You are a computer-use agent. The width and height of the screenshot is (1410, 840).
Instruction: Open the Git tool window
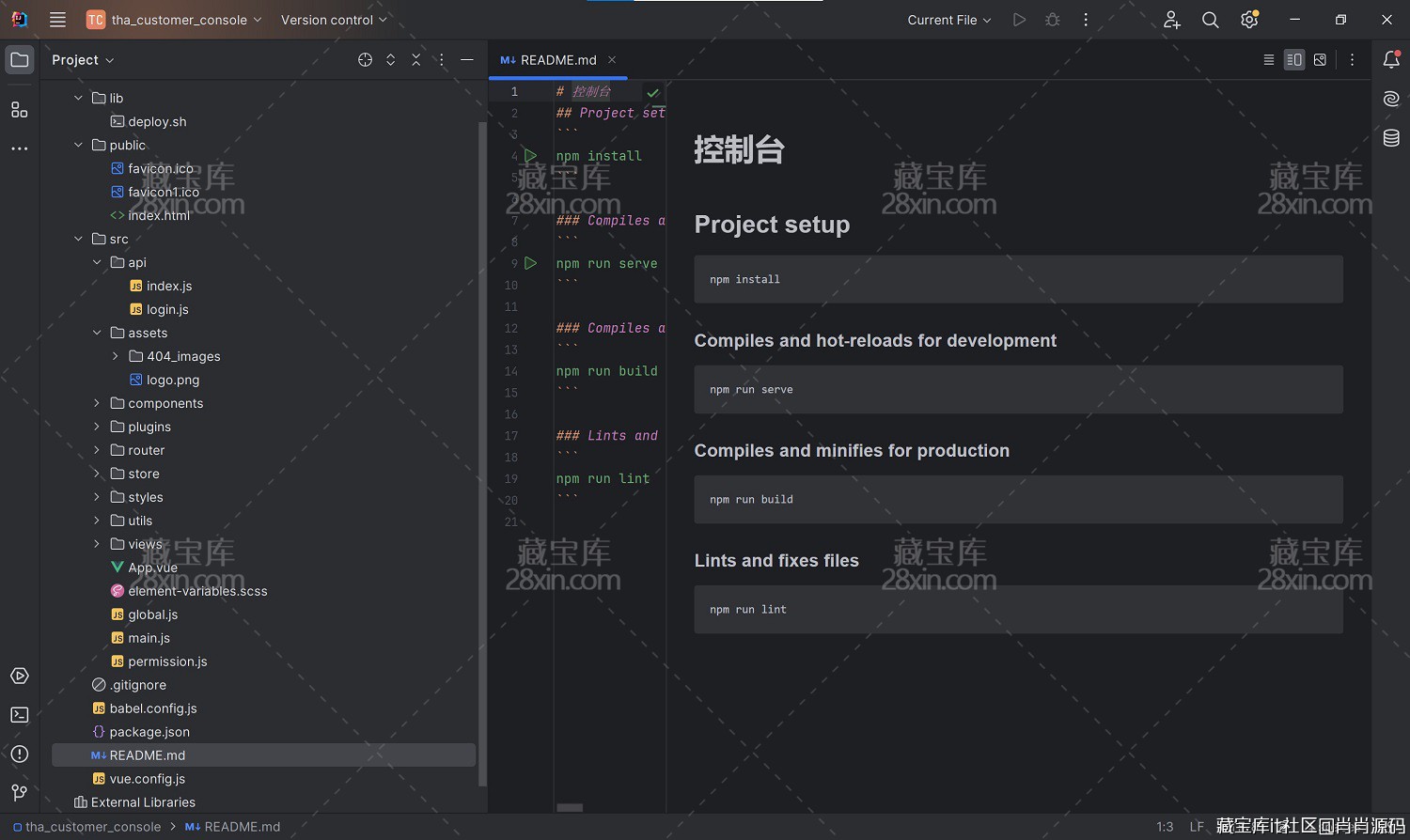[20, 793]
